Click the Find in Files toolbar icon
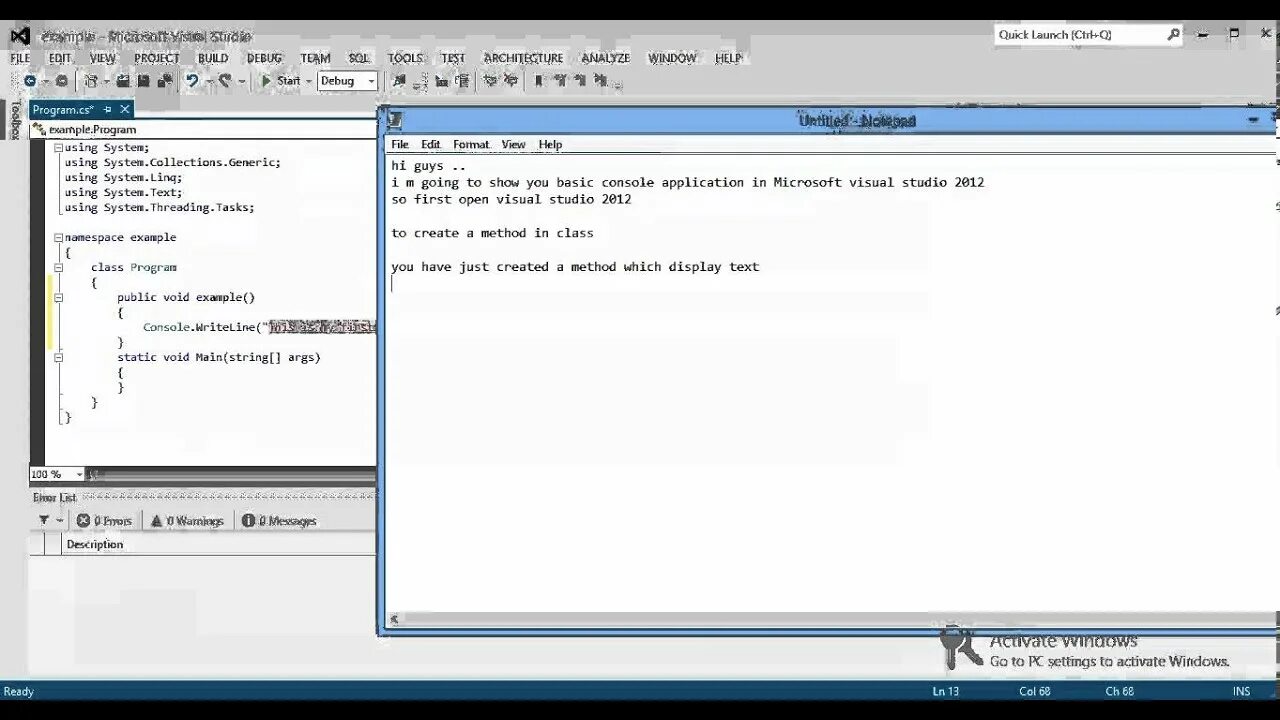 click(400, 81)
